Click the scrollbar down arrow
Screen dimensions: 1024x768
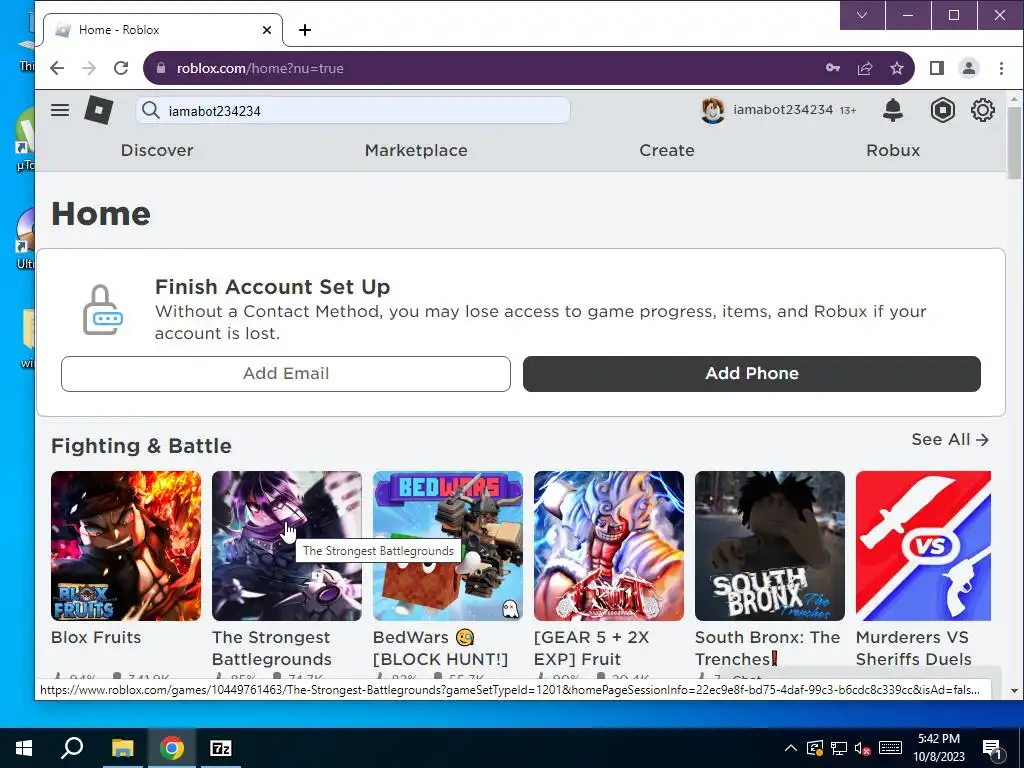click(x=1014, y=691)
